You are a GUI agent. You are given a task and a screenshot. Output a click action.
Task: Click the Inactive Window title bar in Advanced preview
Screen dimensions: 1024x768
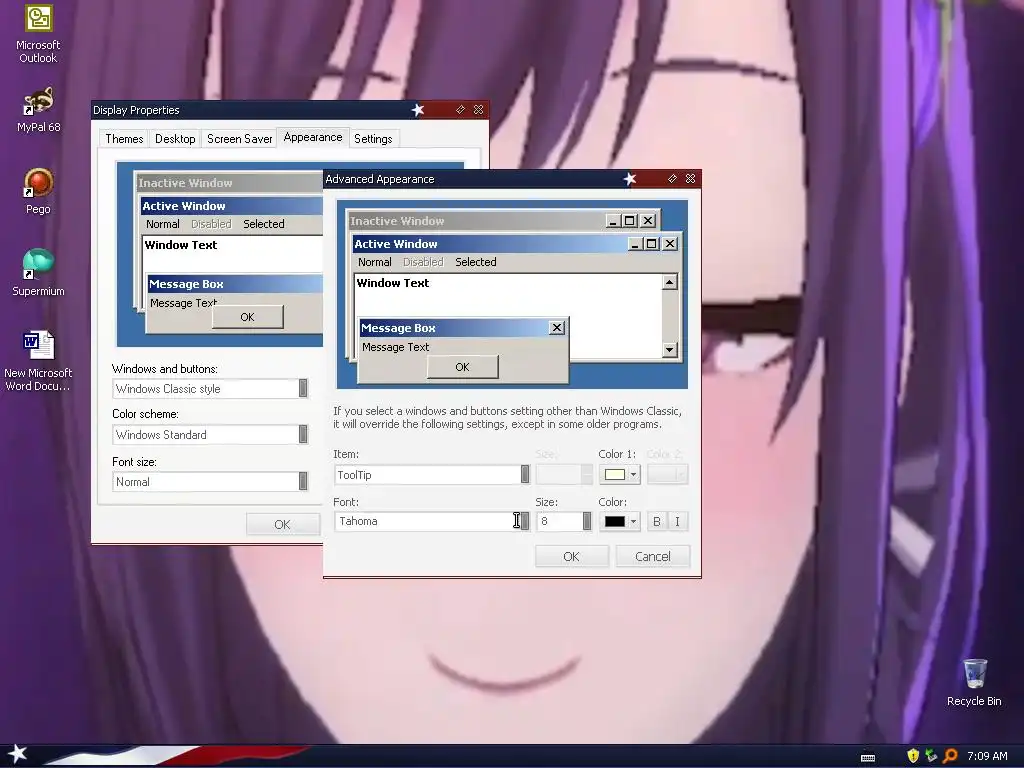(x=504, y=221)
